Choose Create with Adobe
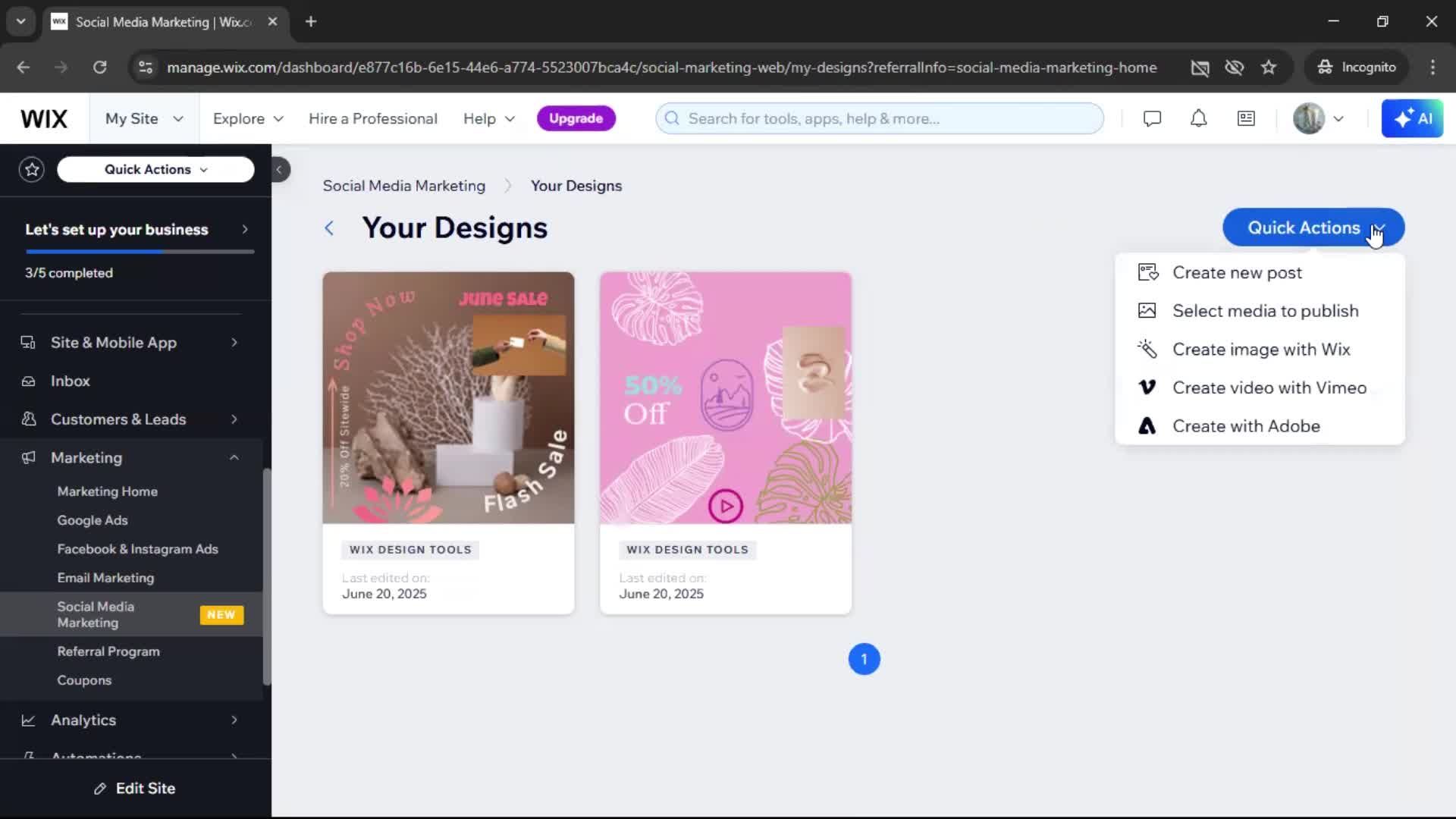1456x819 pixels. [1260, 426]
